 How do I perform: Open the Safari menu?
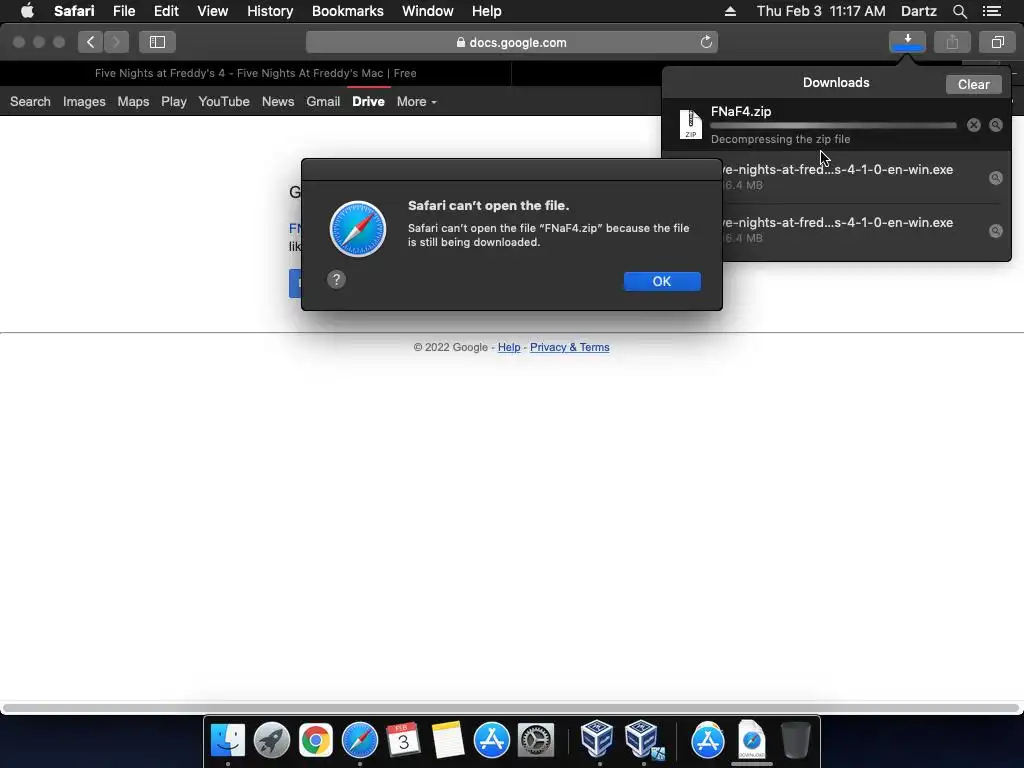(x=74, y=11)
